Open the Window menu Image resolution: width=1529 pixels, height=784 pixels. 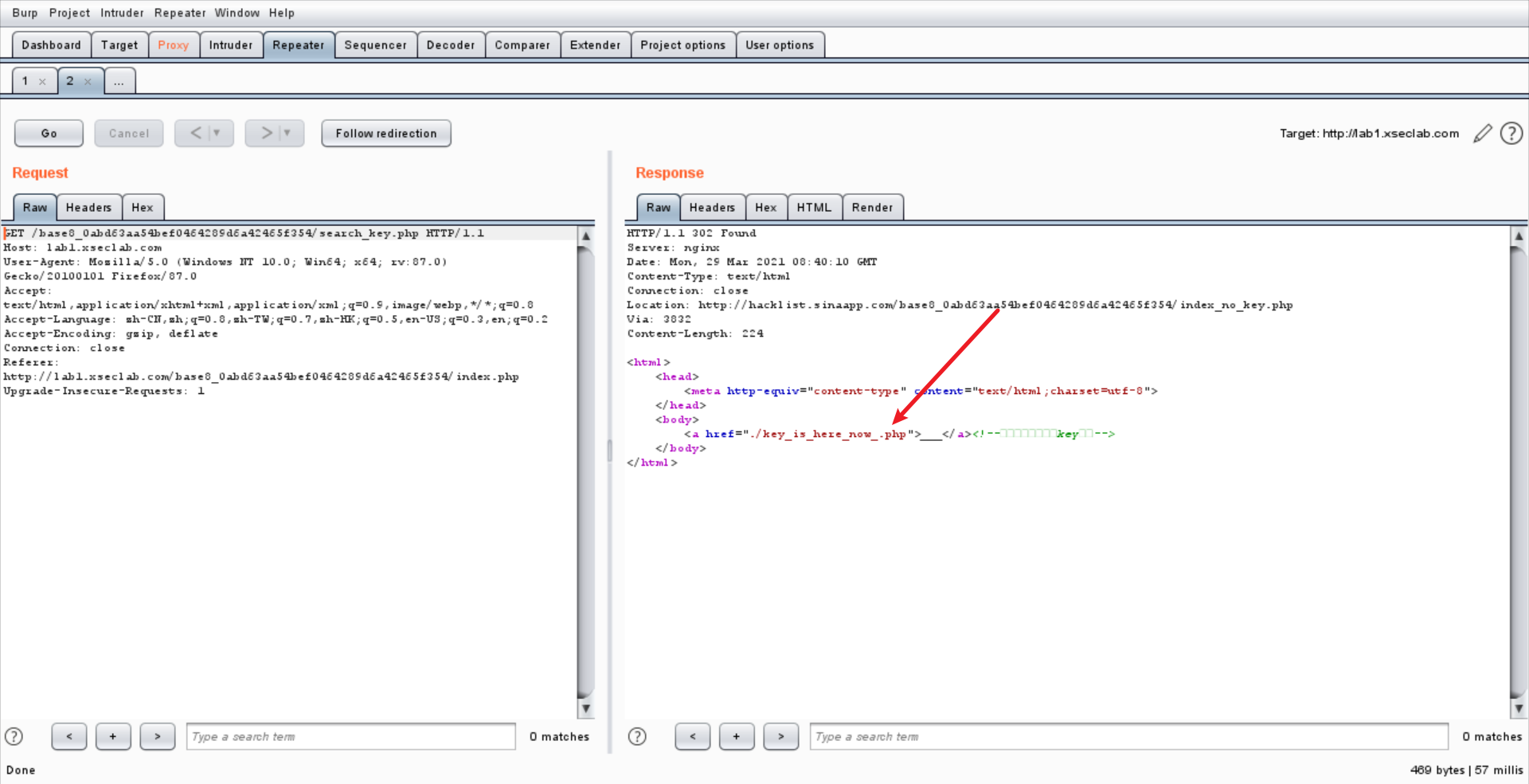[x=237, y=13]
